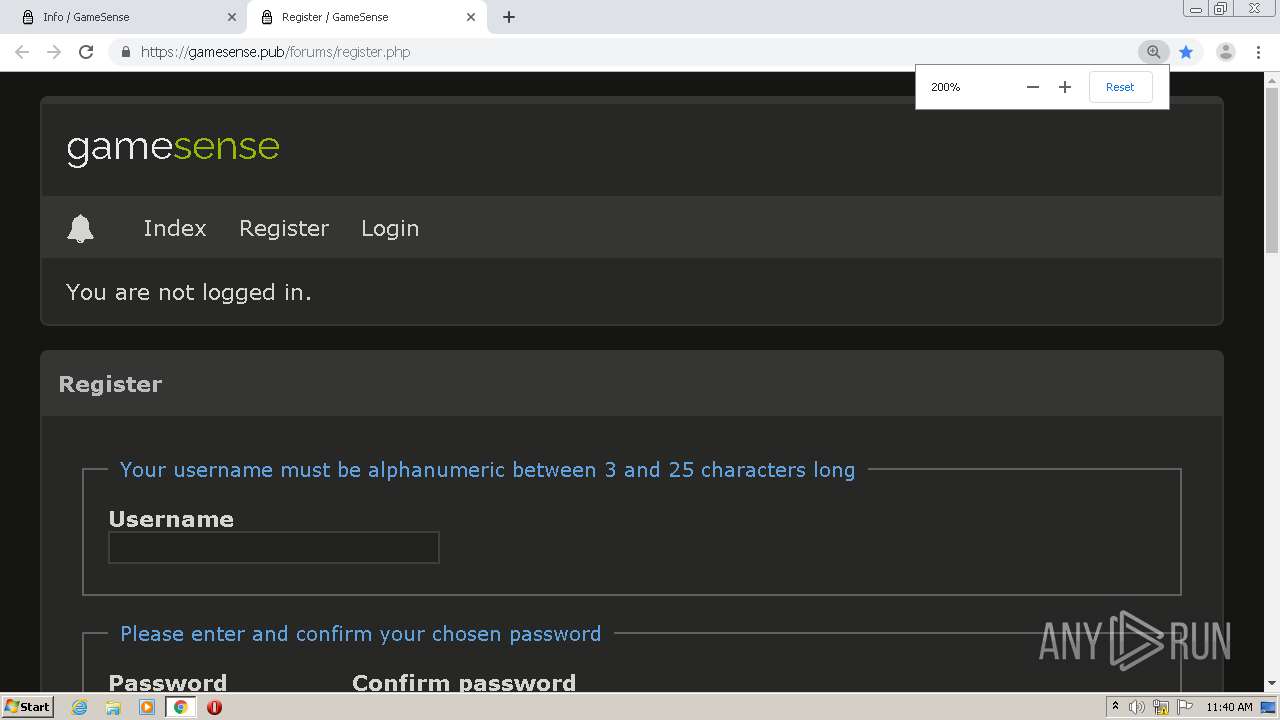1280x720 pixels.
Task: Click the Confirm password label
Action: coord(464,682)
